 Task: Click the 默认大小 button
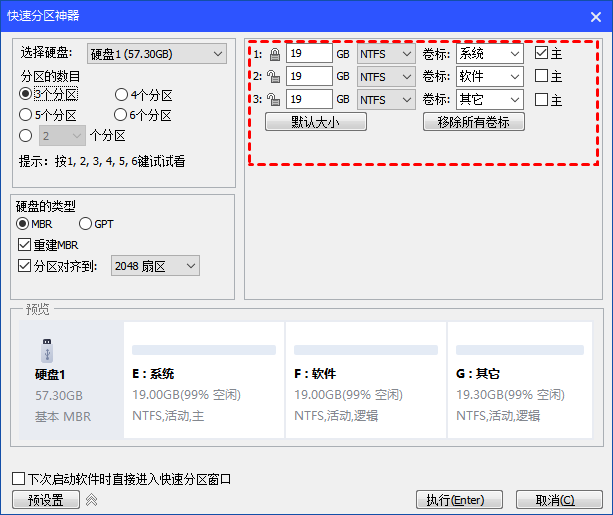point(315,122)
